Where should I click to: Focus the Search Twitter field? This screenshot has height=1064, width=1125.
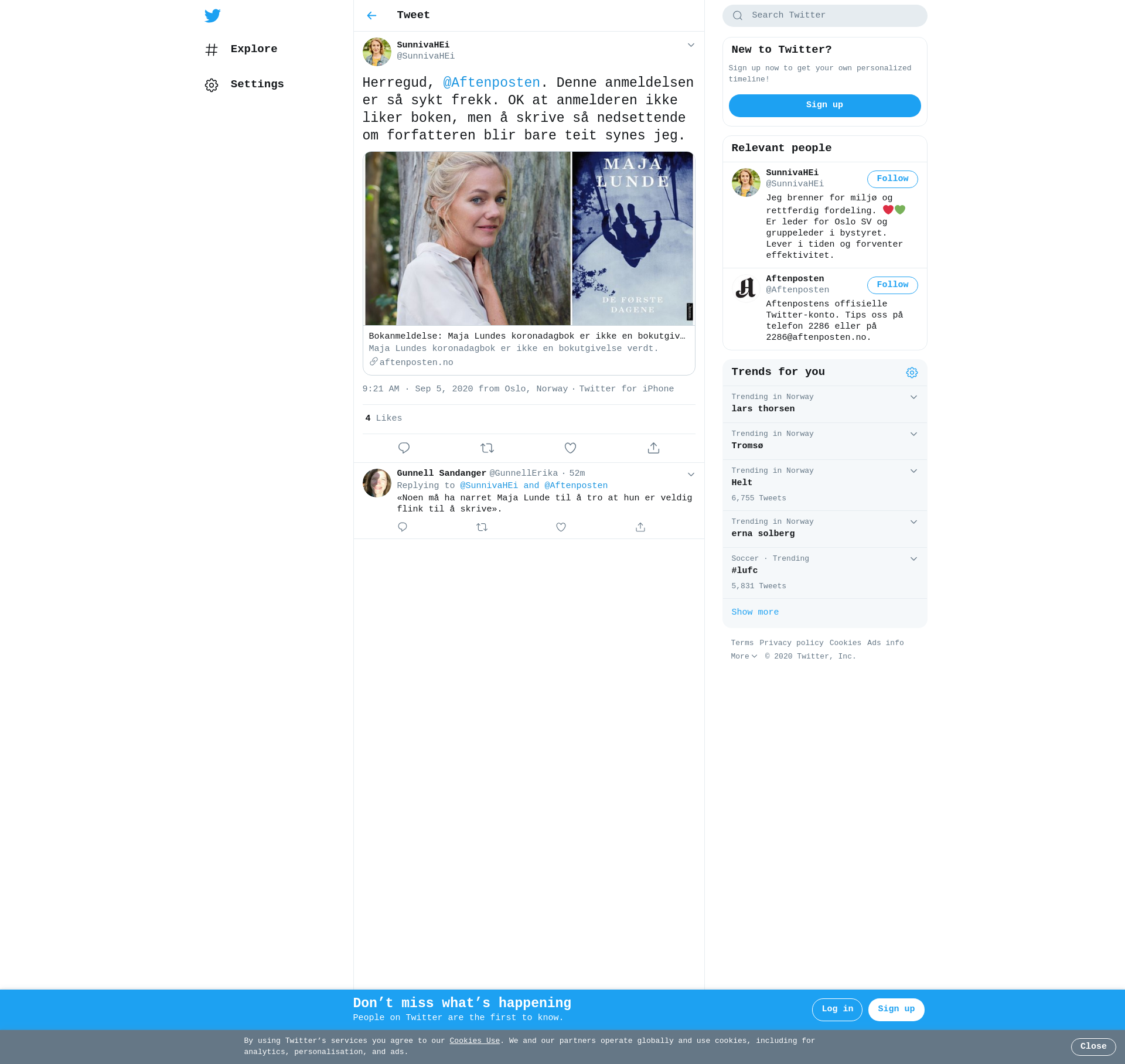click(824, 16)
